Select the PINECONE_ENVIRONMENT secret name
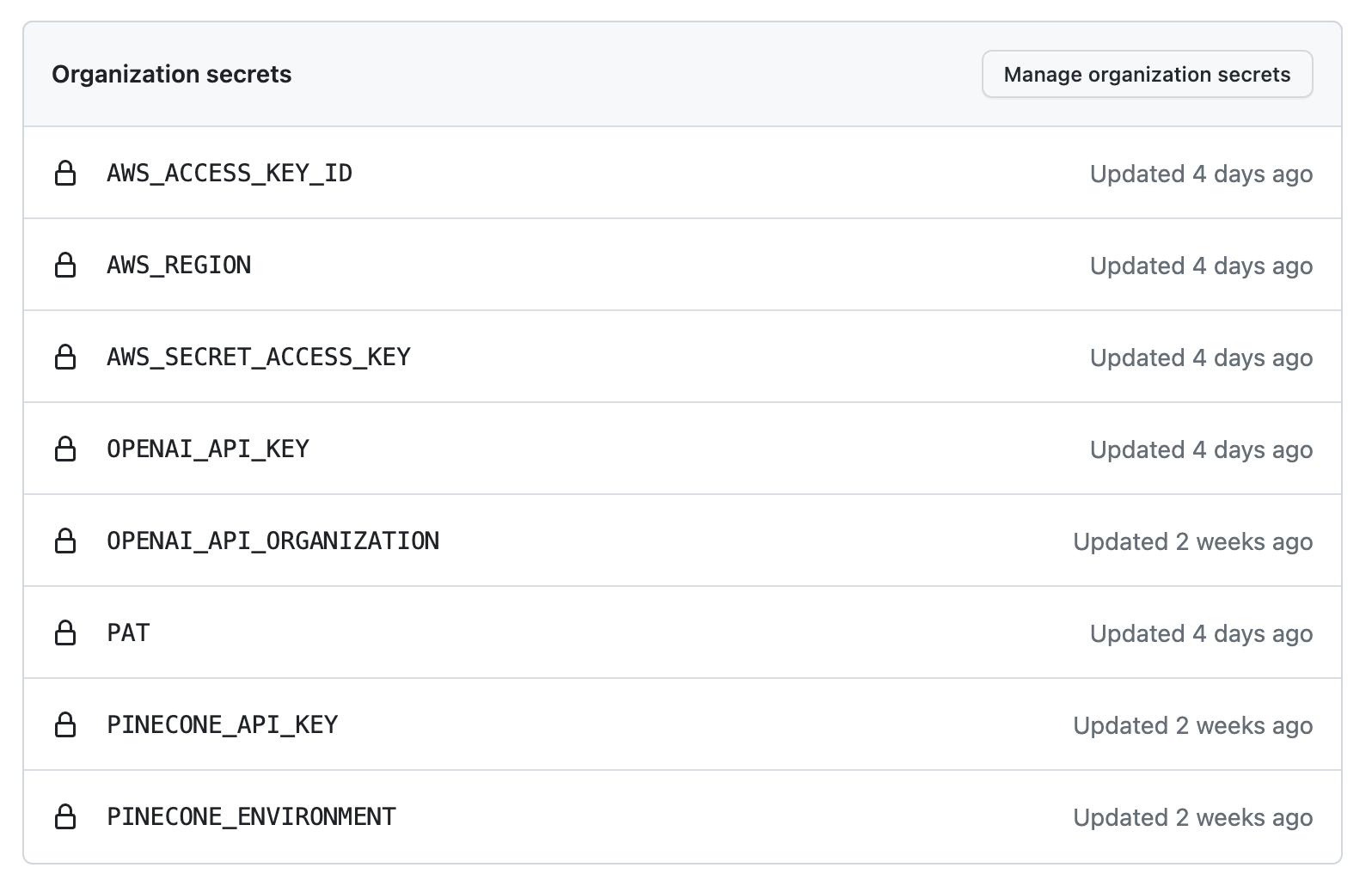 click(x=252, y=817)
